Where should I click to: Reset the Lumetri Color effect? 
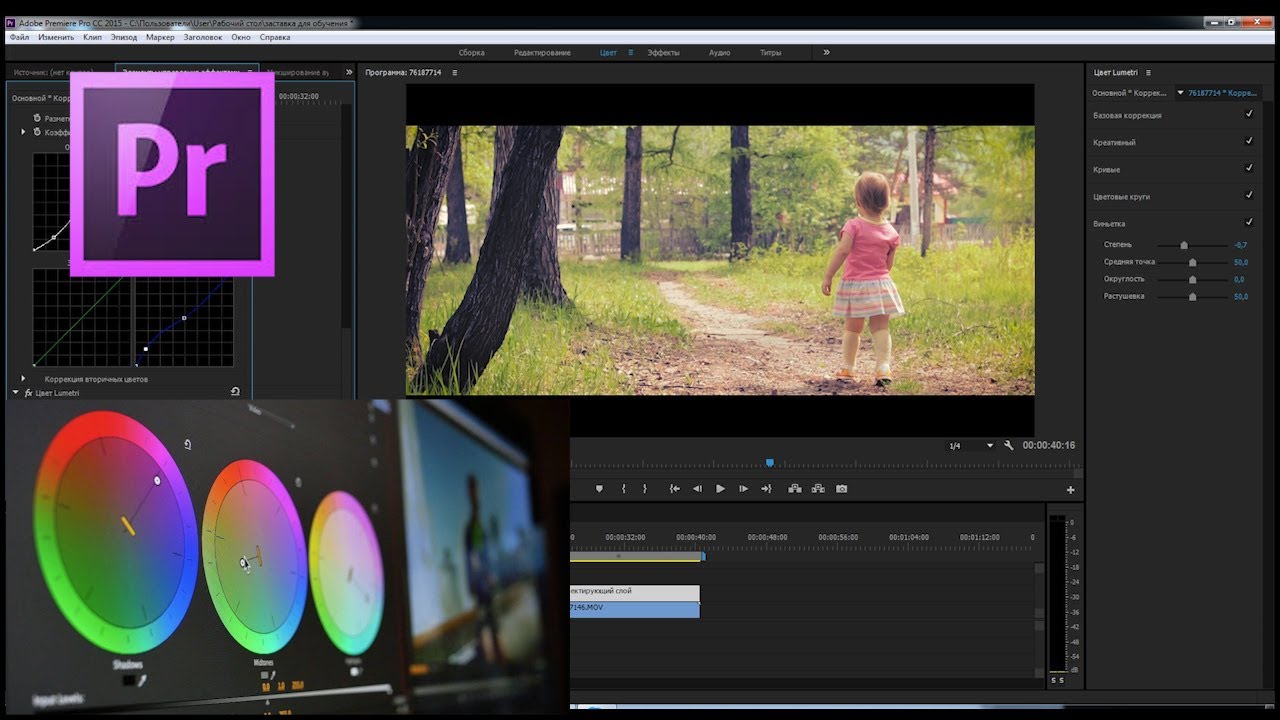point(235,392)
